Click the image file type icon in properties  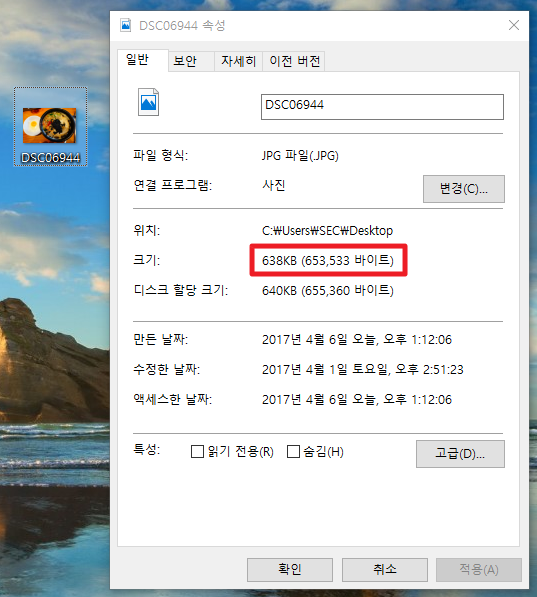point(148,102)
